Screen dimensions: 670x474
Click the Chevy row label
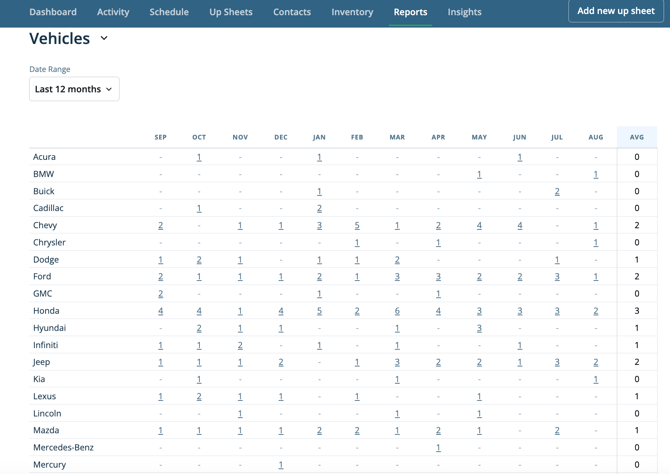click(45, 225)
